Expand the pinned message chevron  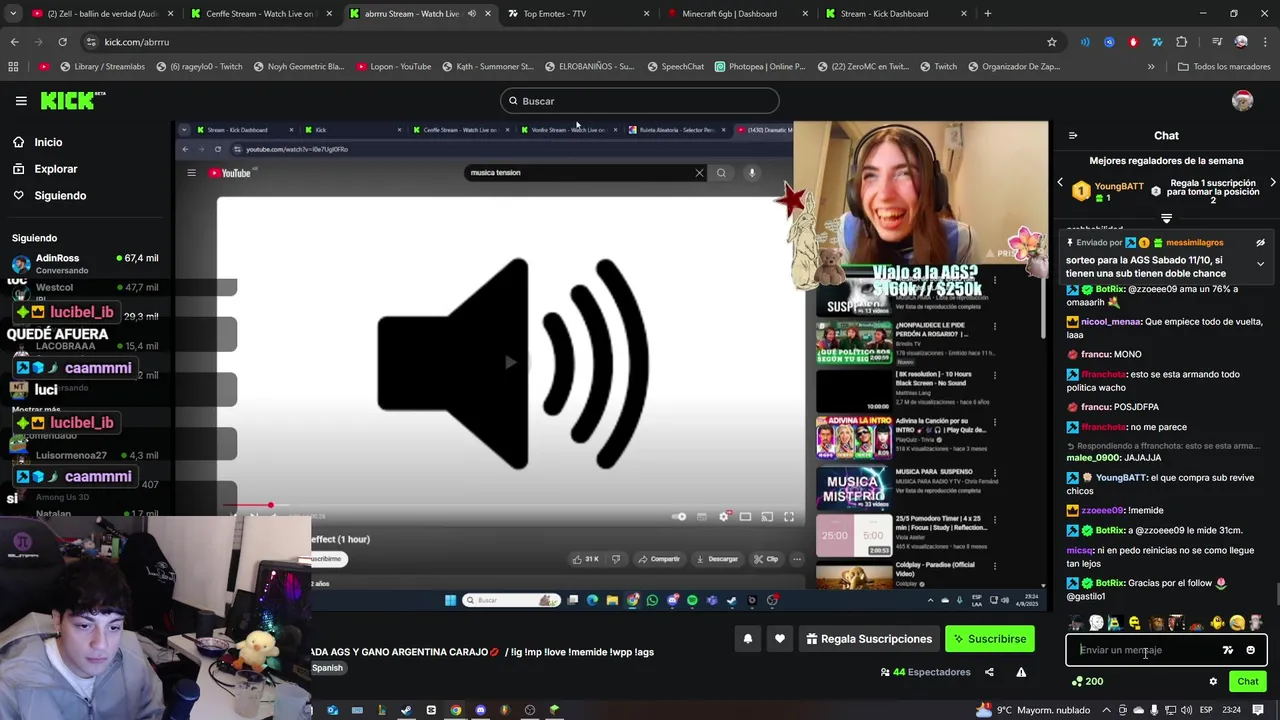[1260, 264]
